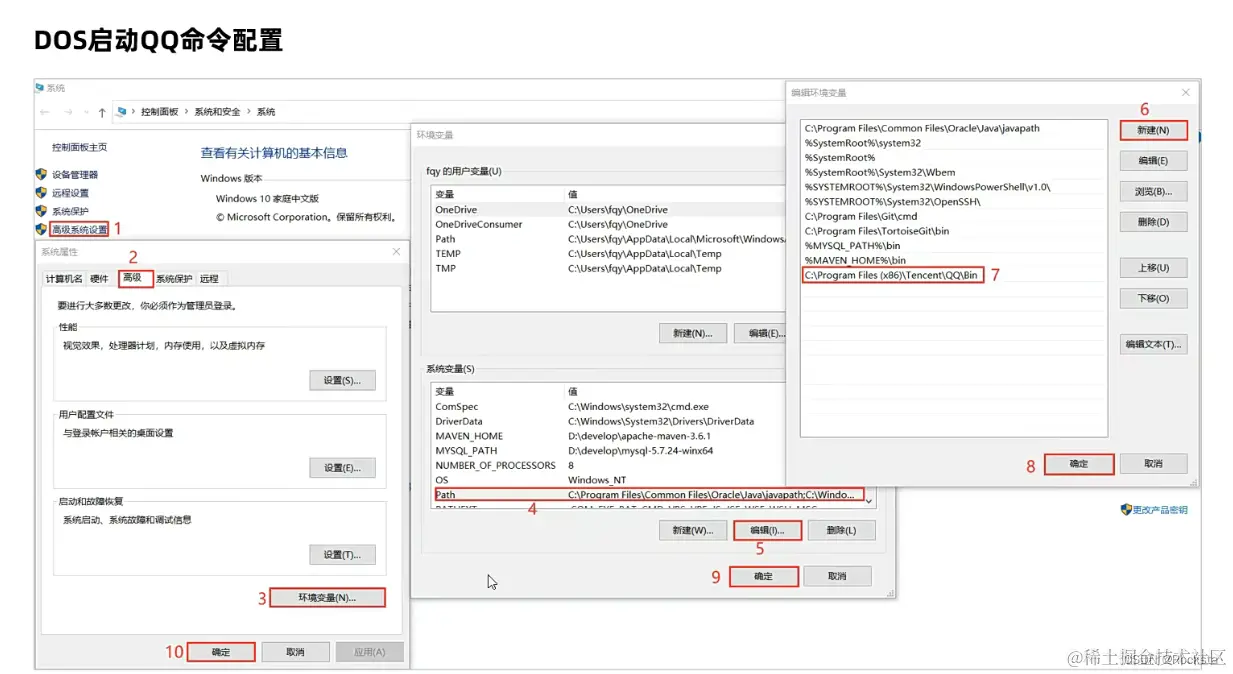Click 删除(L) under system variables
The image size is (1233, 674).
point(842,530)
